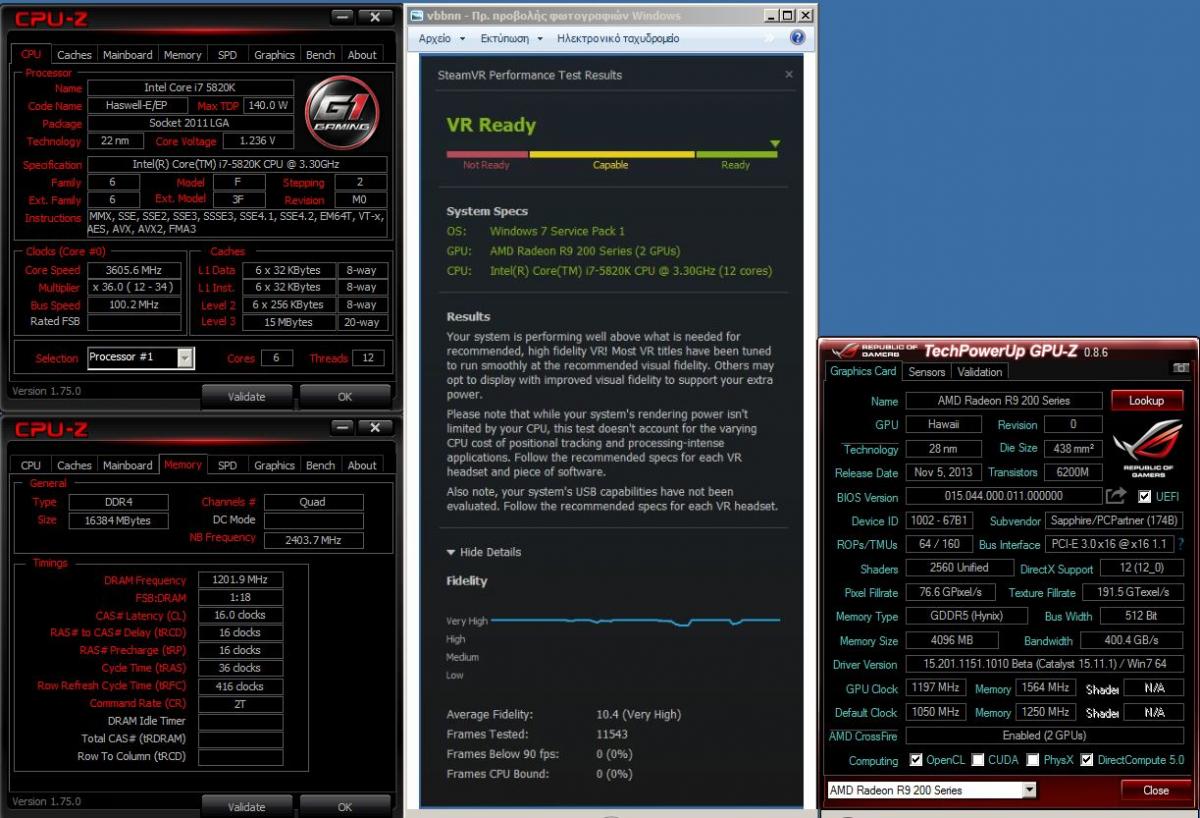This screenshot has height=818, width=1200.
Task: Toggle the DirectCompute 5.0 checkbox
Action: click(1087, 760)
